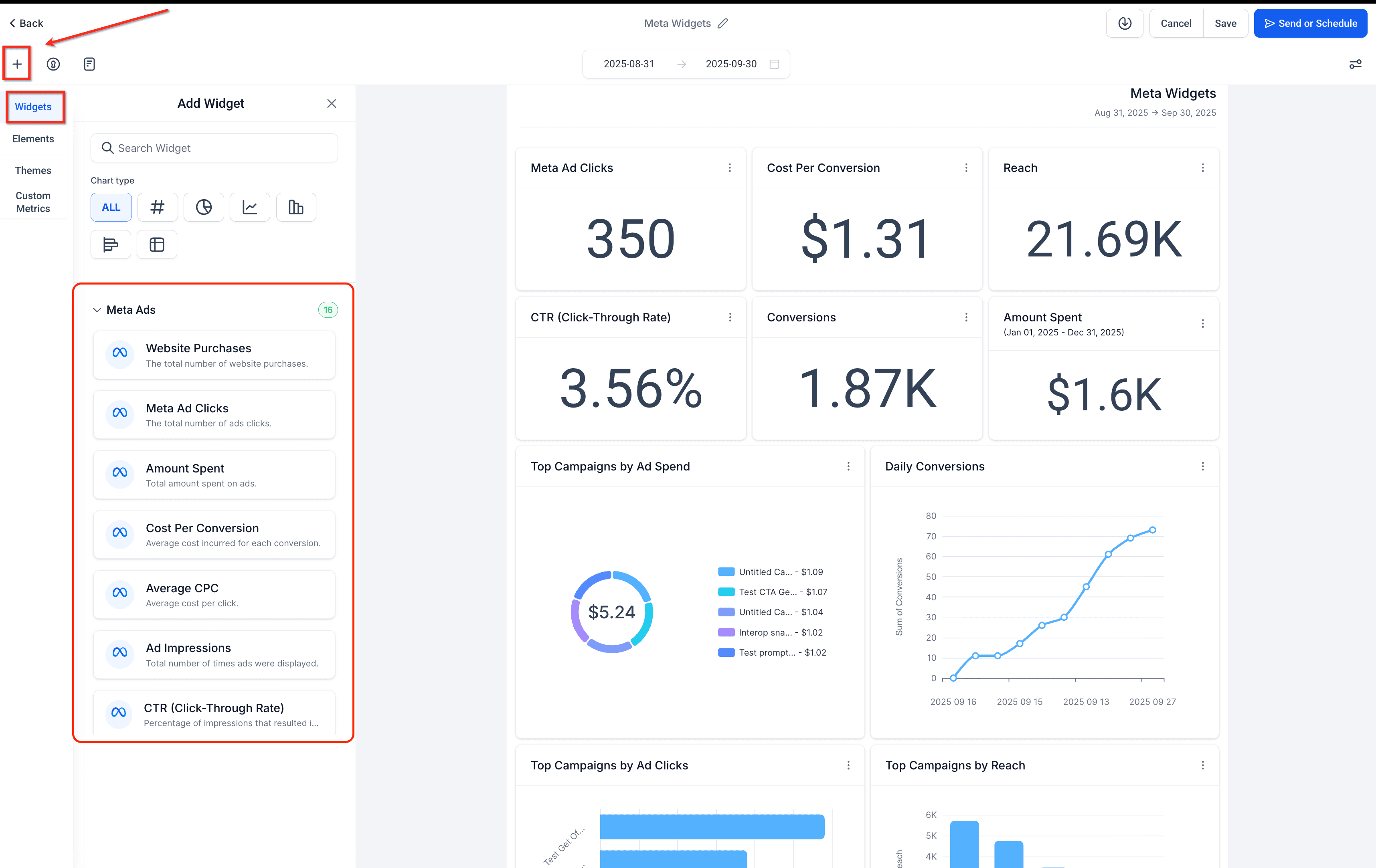The height and width of the screenshot is (868, 1376).
Task: Open Cost Per Conversion widget options menu
Action: point(966,168)
